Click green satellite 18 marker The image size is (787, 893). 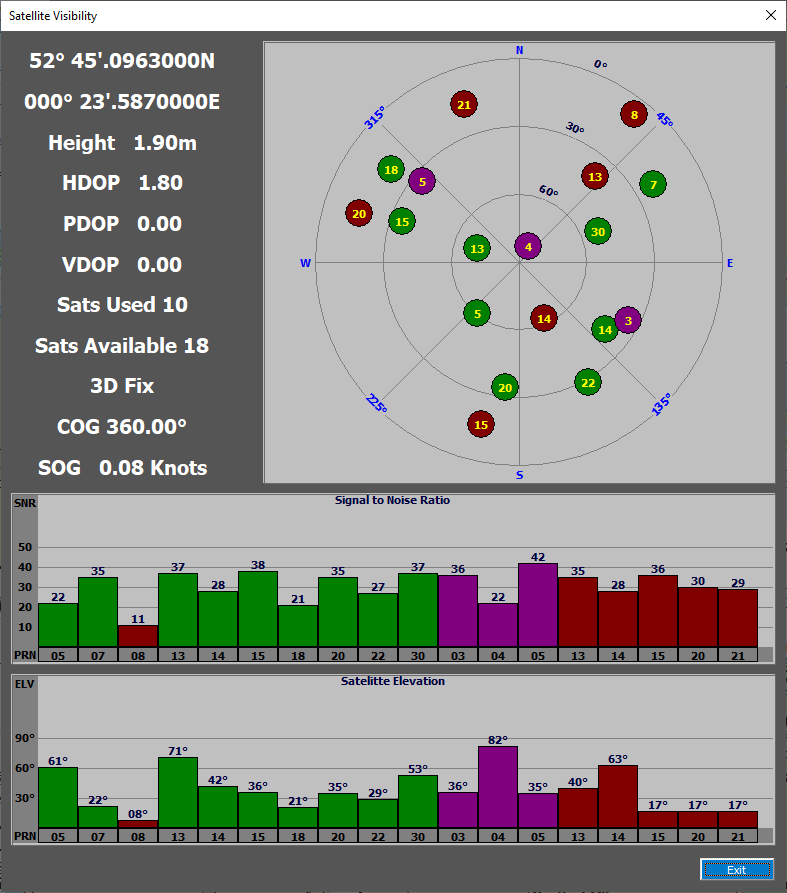point(391,170)
